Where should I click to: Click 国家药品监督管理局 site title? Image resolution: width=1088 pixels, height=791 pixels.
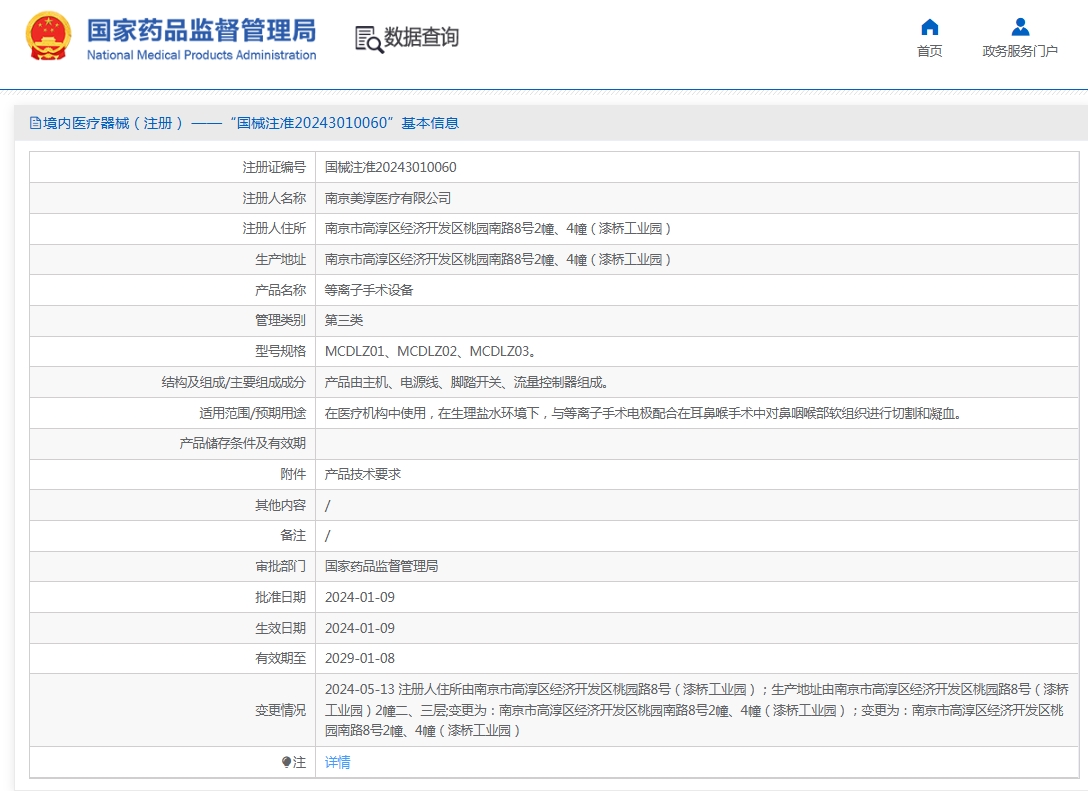tap(201, 30)
